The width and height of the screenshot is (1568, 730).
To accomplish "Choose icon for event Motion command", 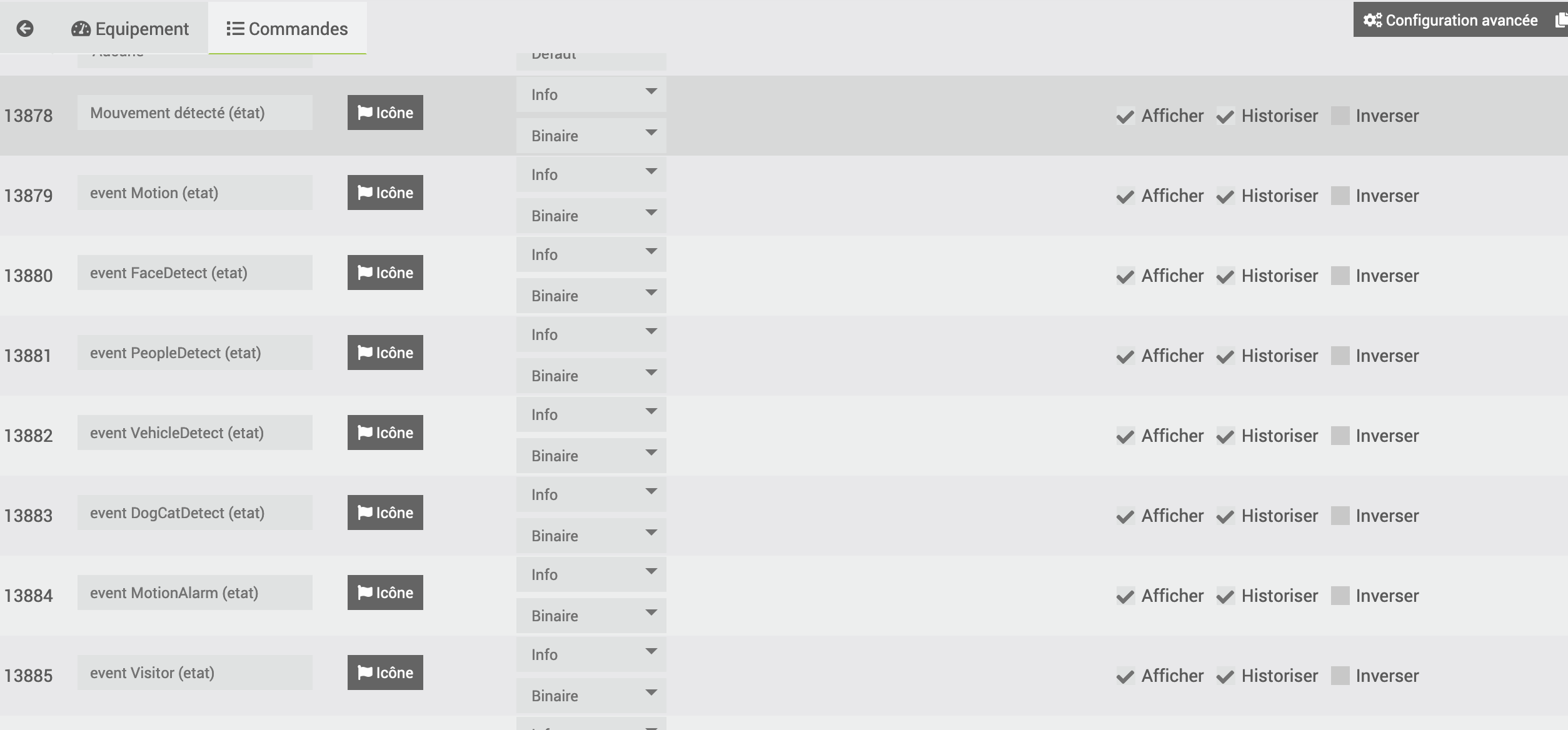I will pyautogui.click(x=385, y=192).
